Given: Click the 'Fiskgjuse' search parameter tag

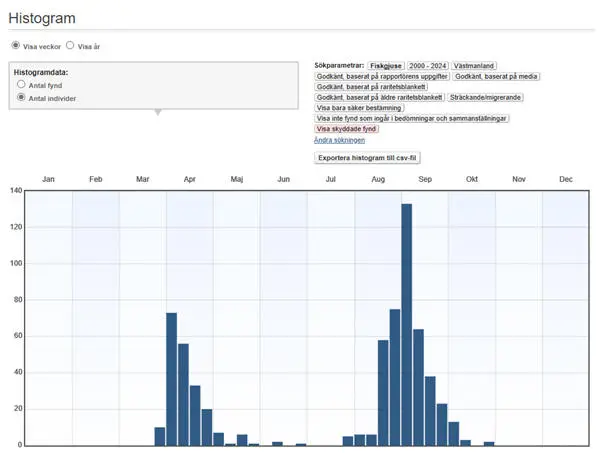Looking at the screenshot, I should pos(385,65).
